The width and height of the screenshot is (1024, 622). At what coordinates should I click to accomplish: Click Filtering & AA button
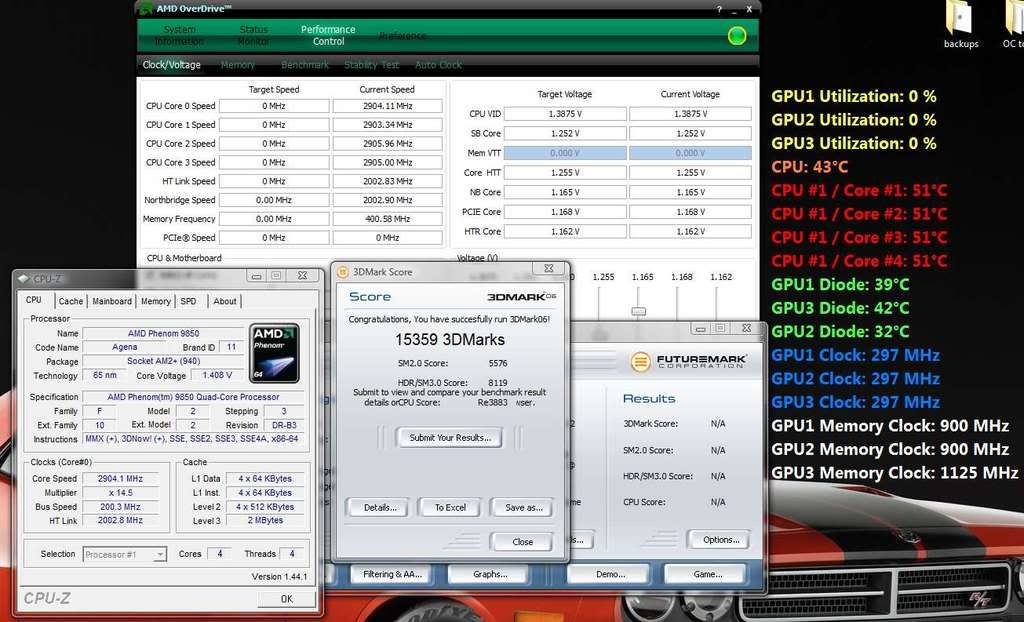pos(392,574)
